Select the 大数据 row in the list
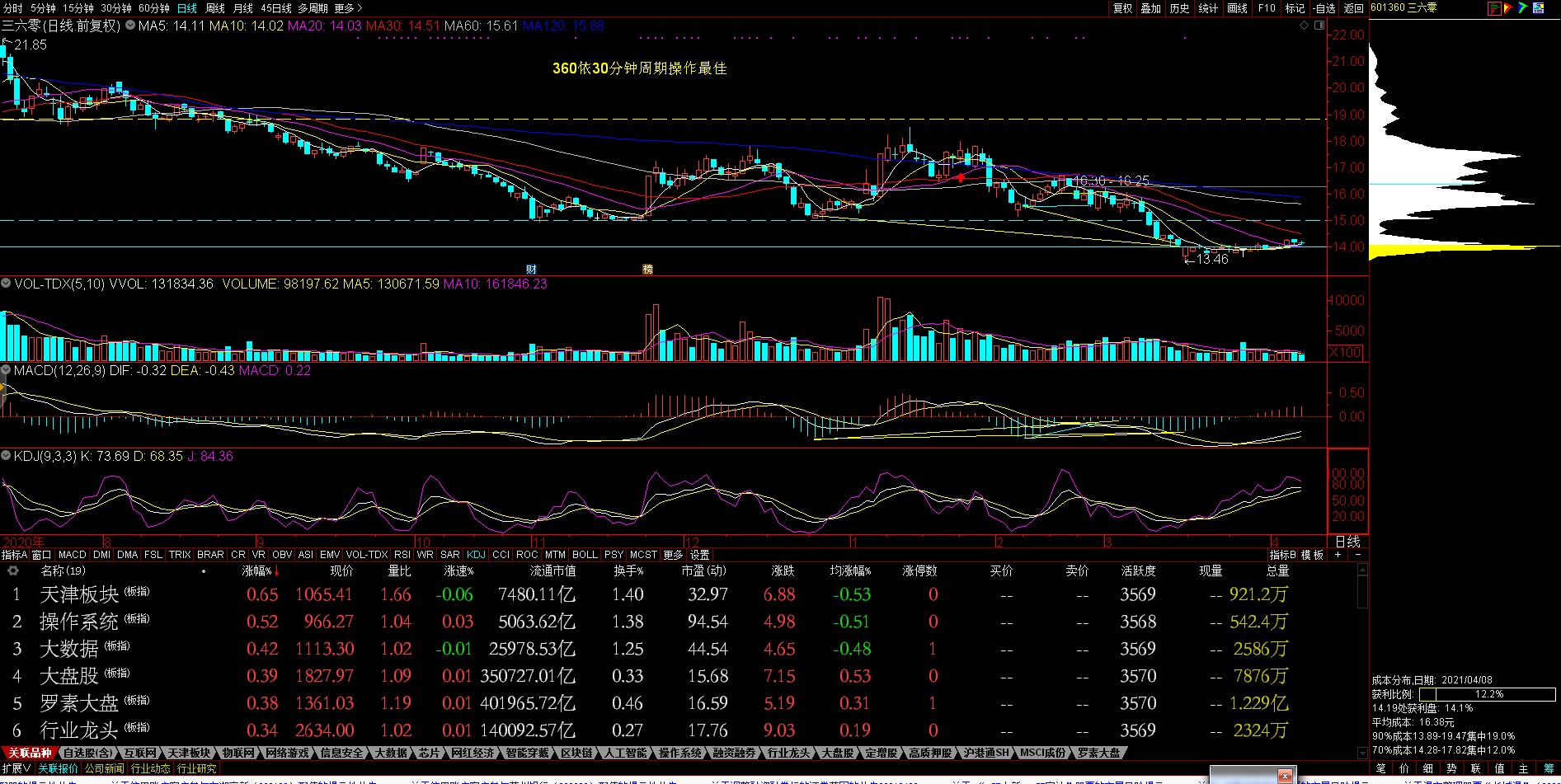1561x784 pixels. click(678, 648)
